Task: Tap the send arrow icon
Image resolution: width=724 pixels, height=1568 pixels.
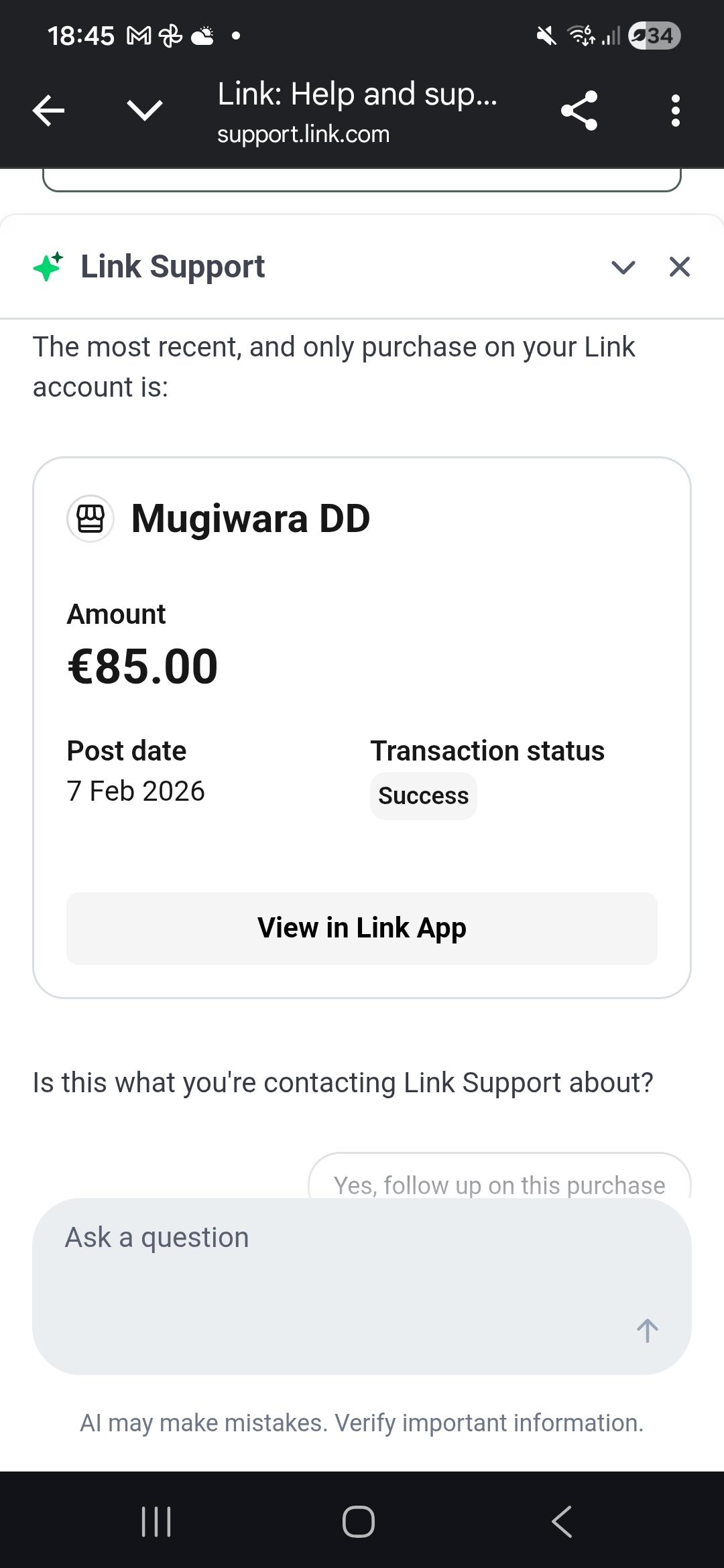Action: click(x=647, y=1330)
